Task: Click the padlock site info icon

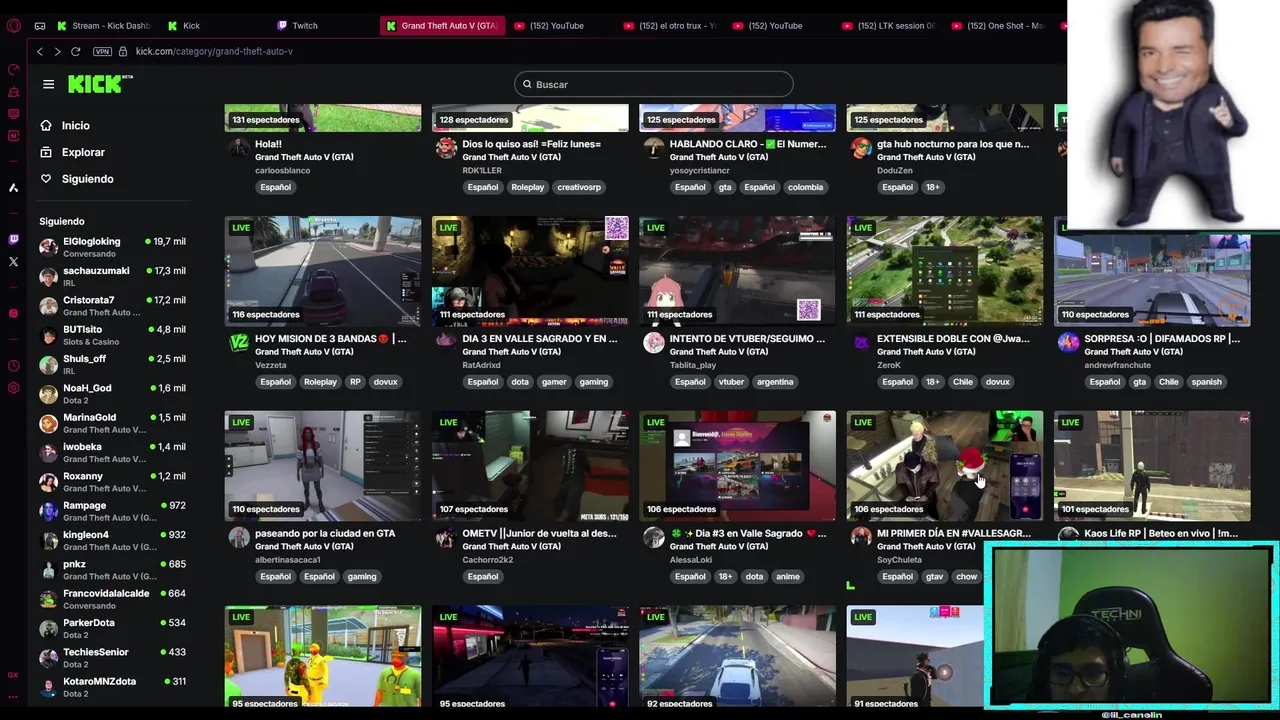Action: (x=123, y=51)
